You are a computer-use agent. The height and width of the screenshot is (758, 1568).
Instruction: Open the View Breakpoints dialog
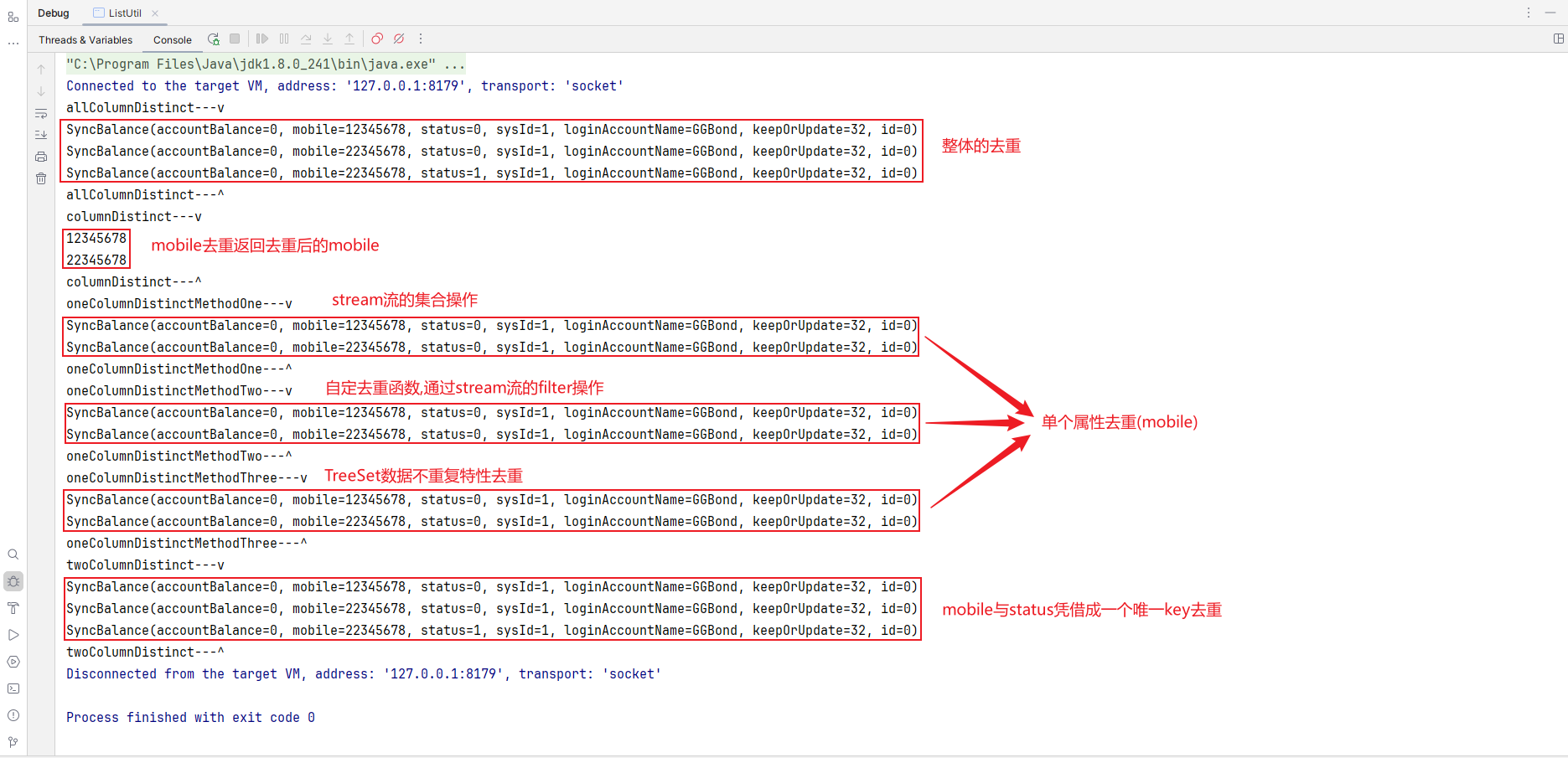pos(377,39)
